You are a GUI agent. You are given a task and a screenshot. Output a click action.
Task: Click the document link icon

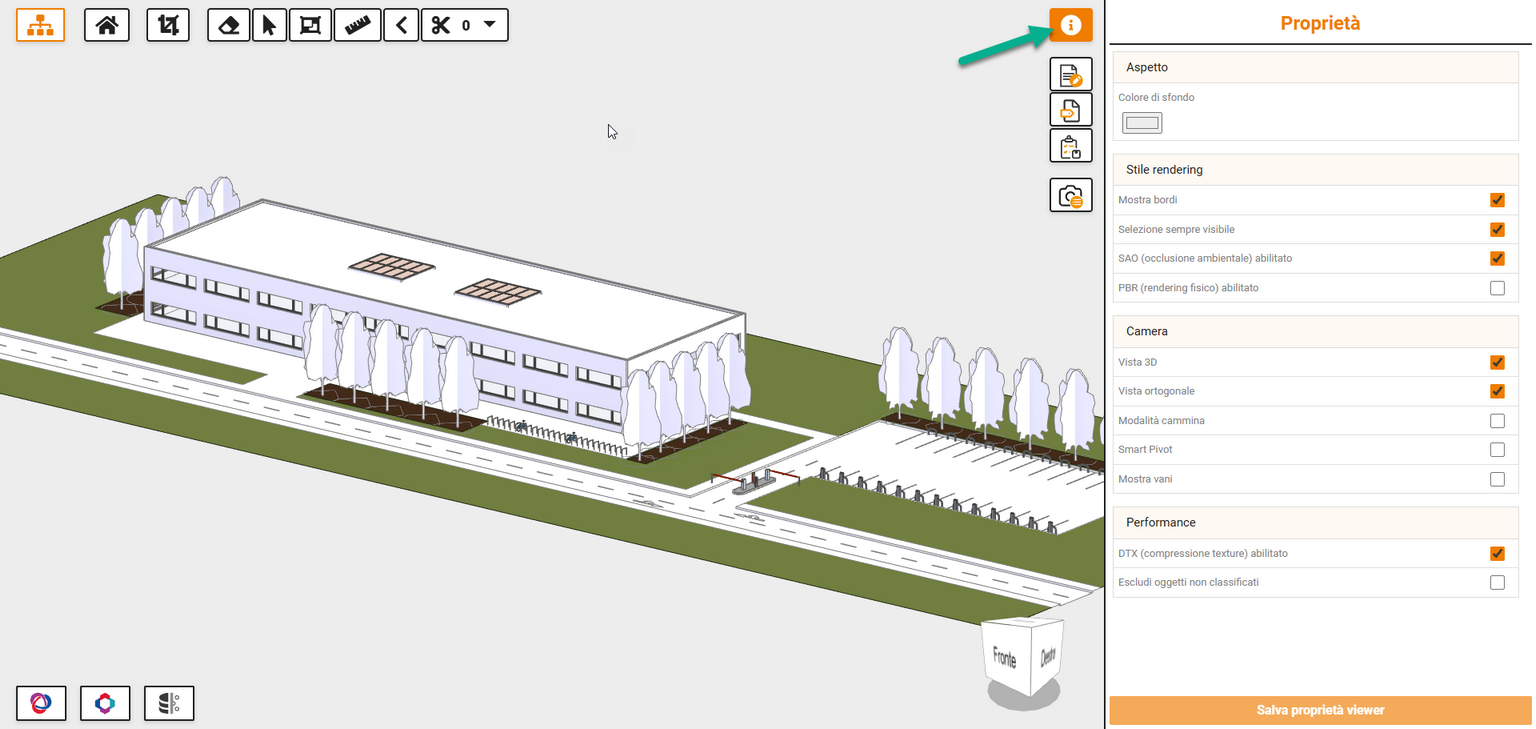(x=1071, y=109)
